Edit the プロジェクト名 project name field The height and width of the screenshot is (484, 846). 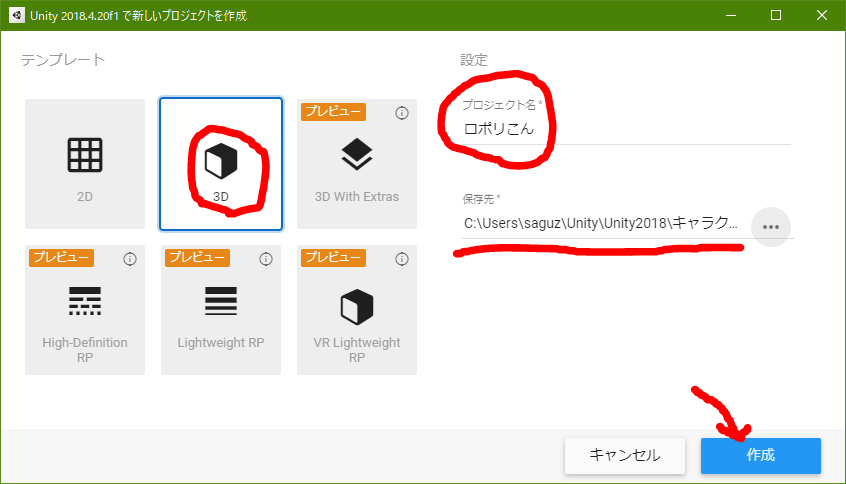coord(626,129)
